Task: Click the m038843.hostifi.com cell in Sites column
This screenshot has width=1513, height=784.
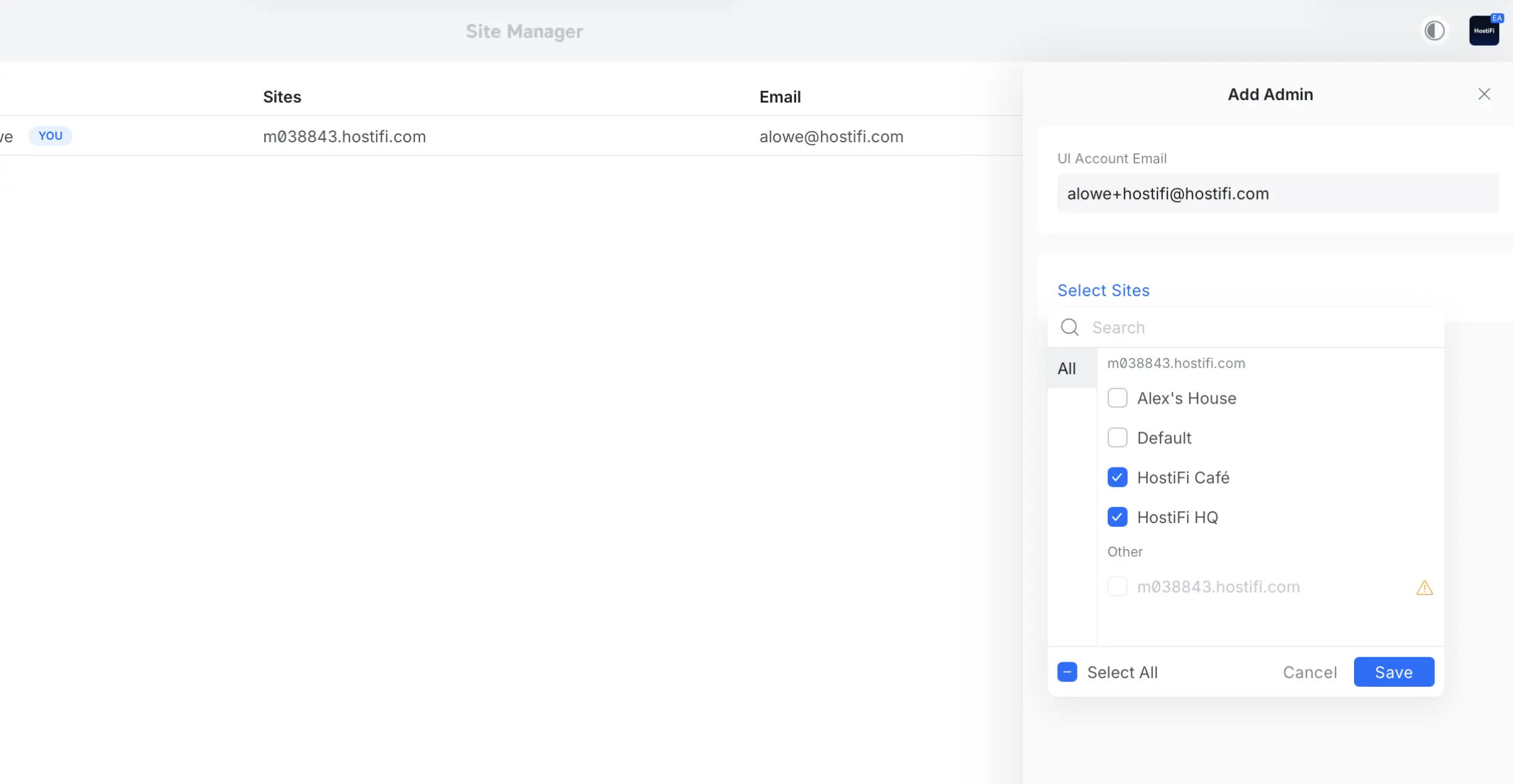Action: 345,136
